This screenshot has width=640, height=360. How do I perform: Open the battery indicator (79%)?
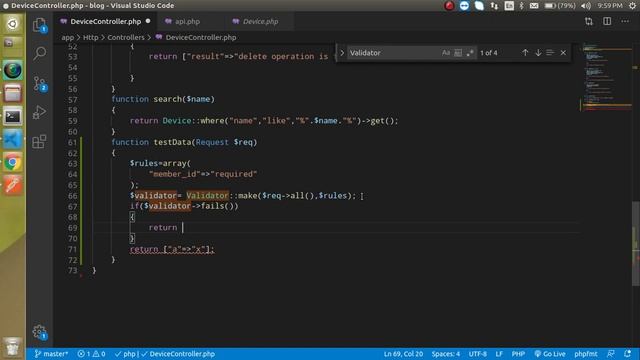560,6
